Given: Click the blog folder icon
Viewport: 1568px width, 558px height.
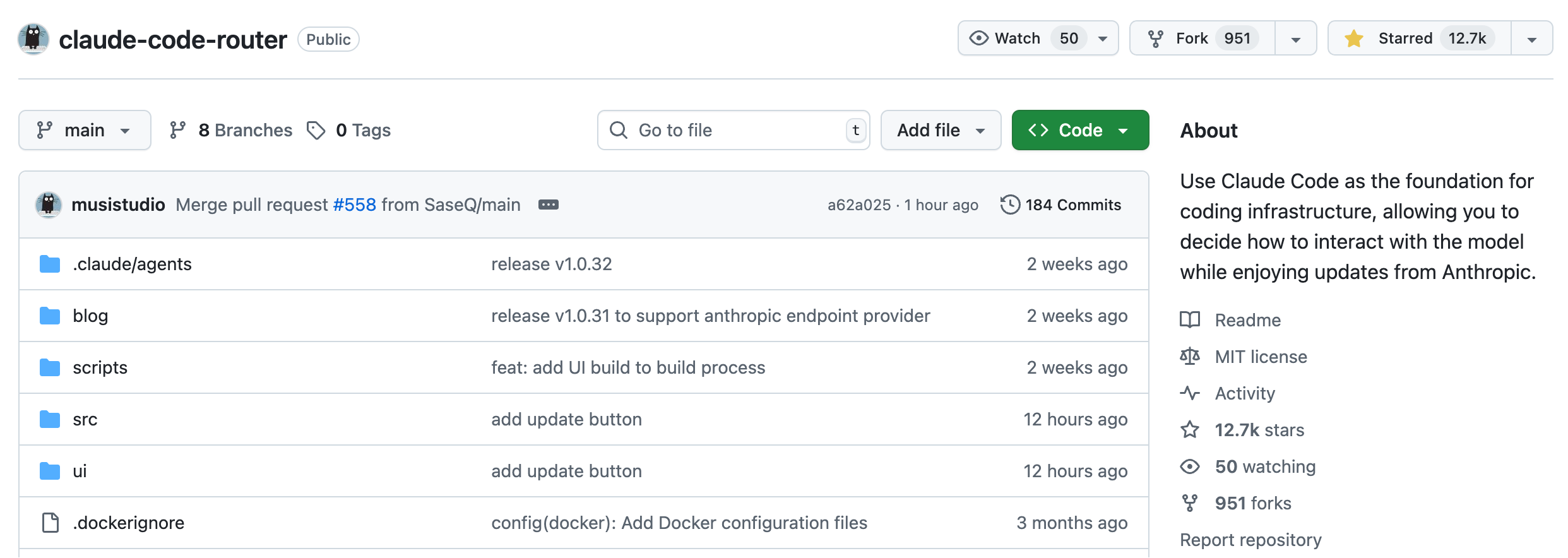Looking at the screenshot, I should tap(50, 316).
